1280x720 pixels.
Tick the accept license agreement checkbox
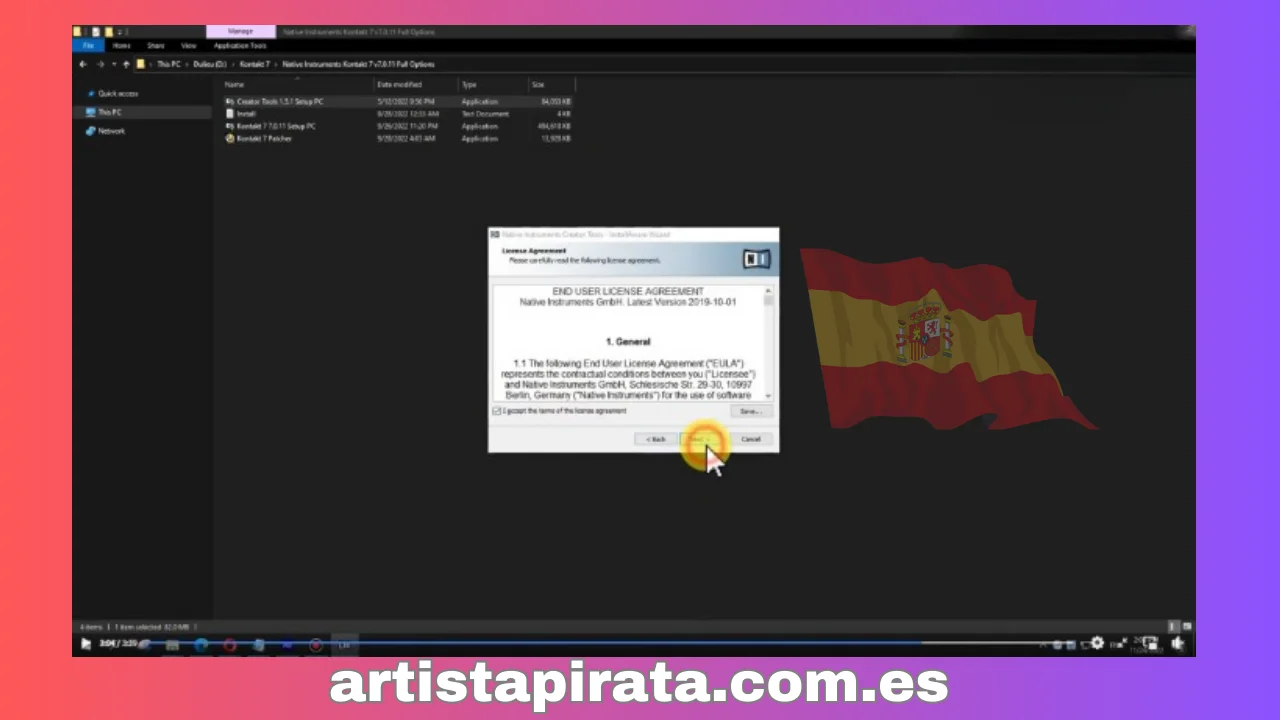click(x=497, y=411)
